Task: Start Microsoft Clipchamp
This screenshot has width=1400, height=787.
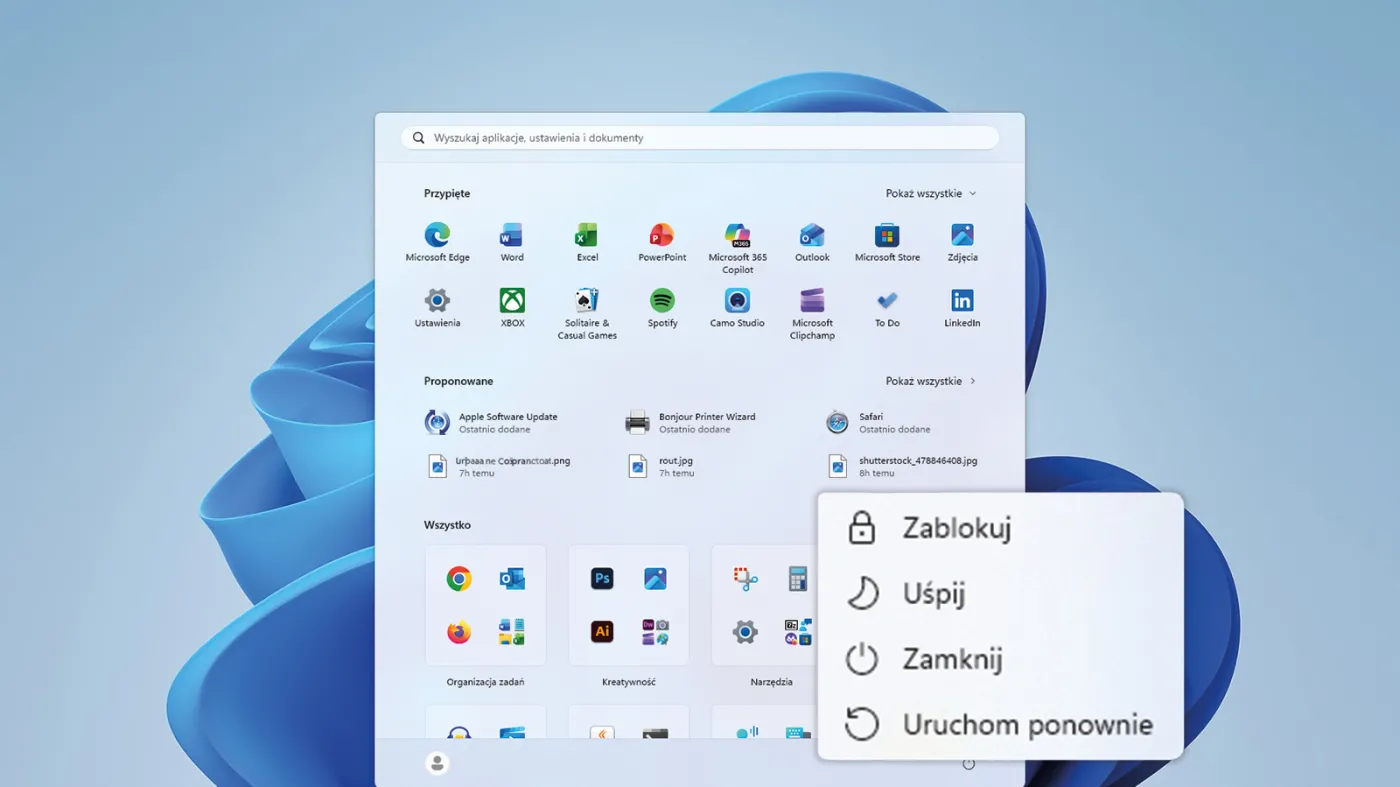Action: pos(812,314)
